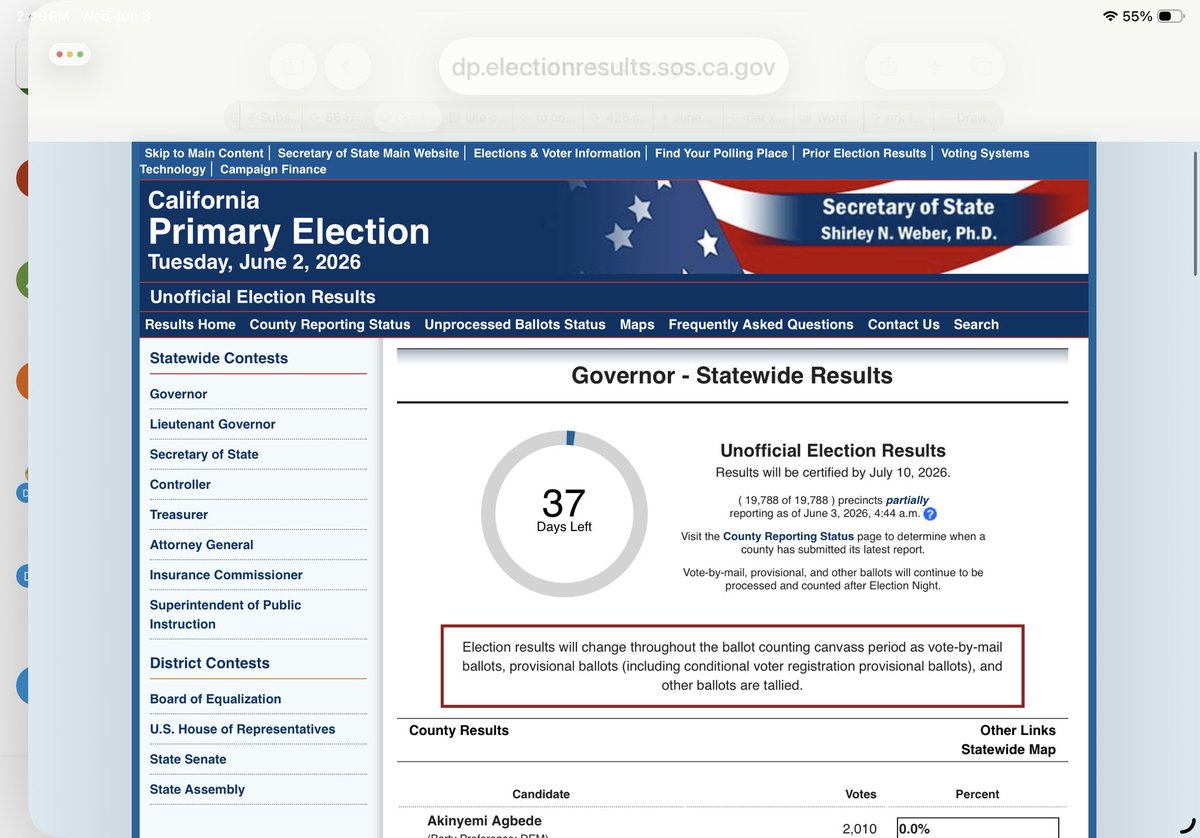
Task: Open Campaign Finance link
Action: point(273,169)
